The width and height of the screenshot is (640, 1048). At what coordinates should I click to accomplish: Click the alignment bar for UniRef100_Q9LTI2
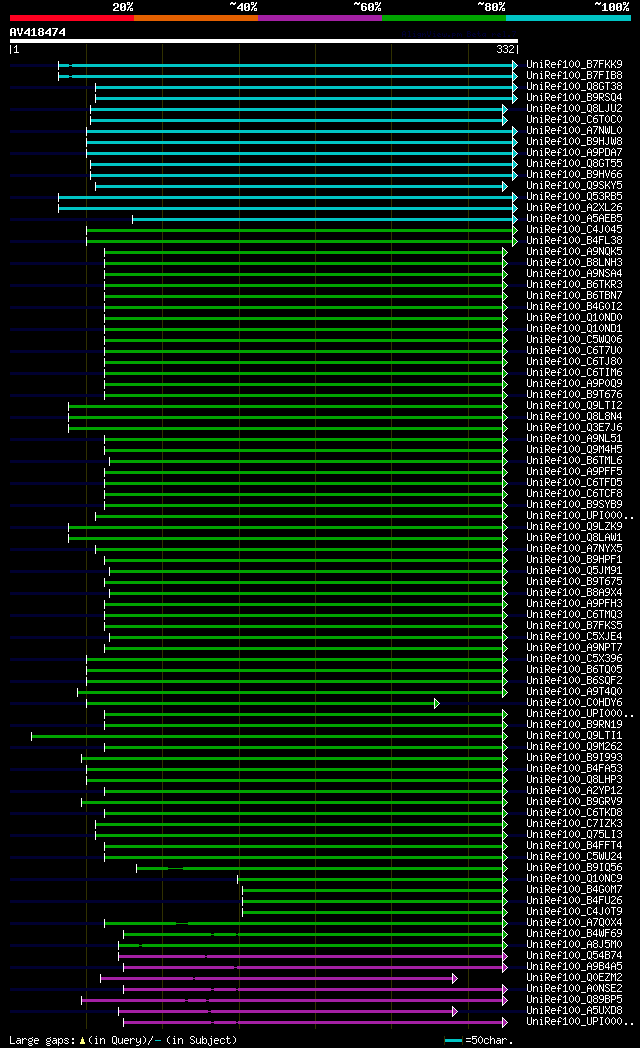click(288, 406)
